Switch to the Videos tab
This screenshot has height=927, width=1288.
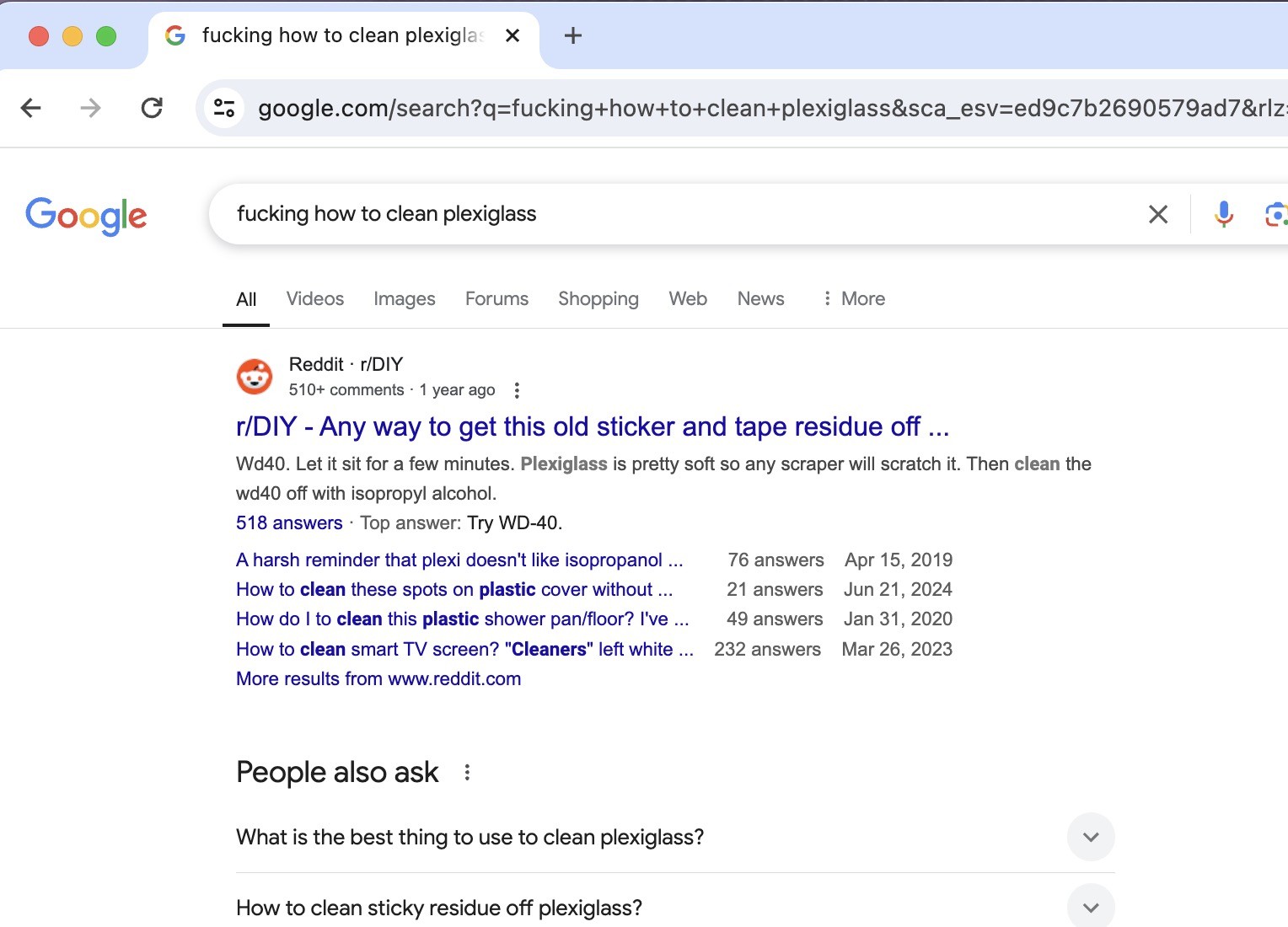click(314, 298)
